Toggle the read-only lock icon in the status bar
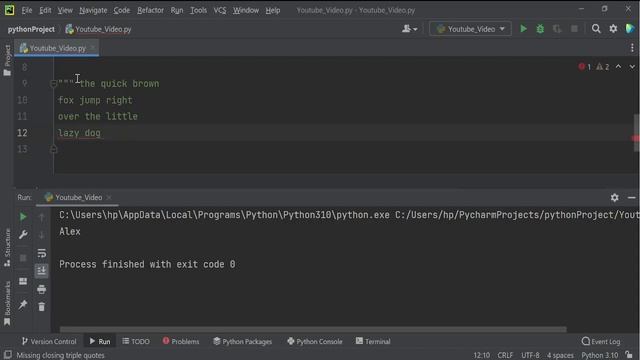Image resolution: width=640 pixels, height=360 pixels. click(x=629, y=355)
